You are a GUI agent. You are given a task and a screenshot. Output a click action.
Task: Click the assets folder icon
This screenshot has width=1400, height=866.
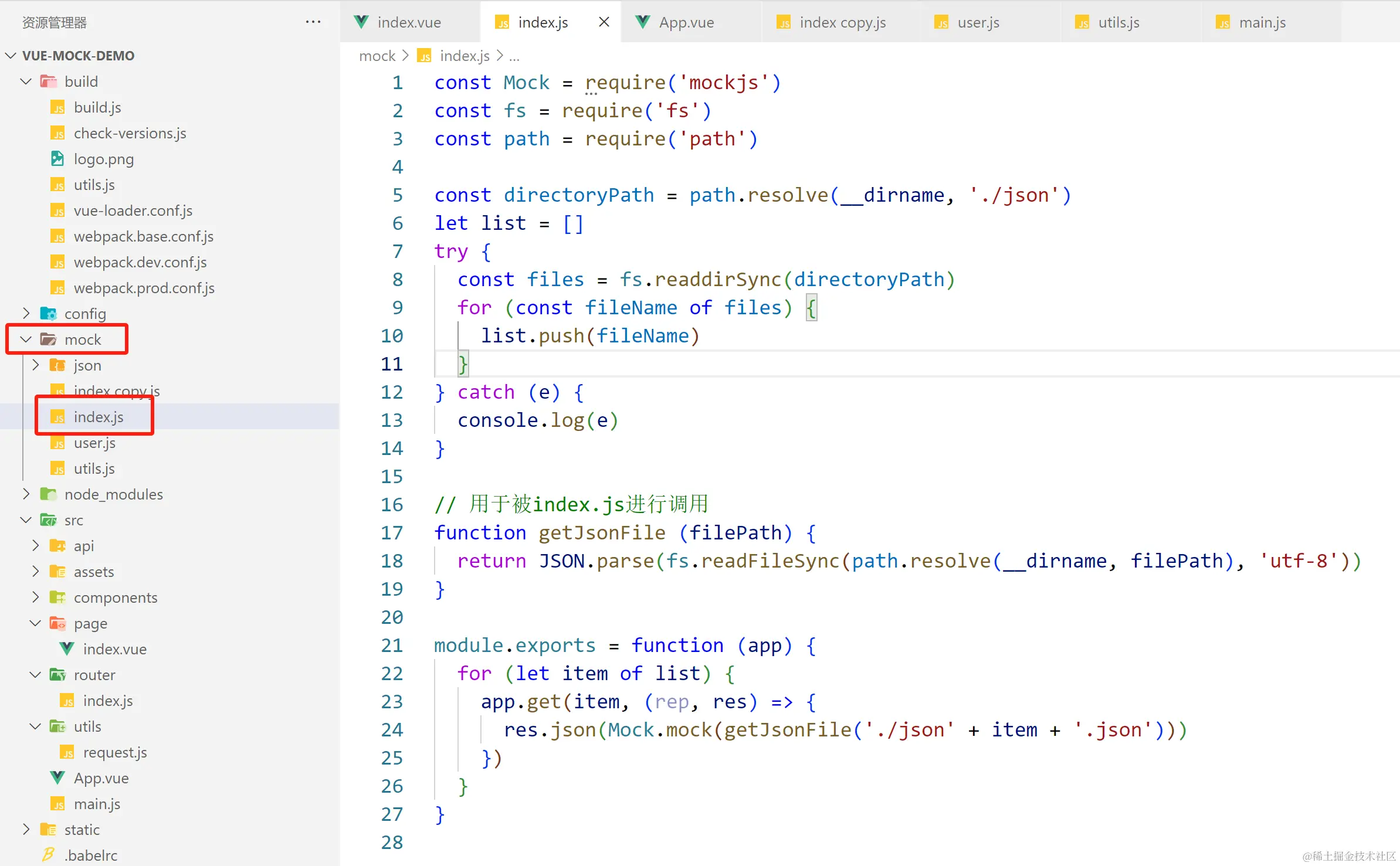coord(57,572)
